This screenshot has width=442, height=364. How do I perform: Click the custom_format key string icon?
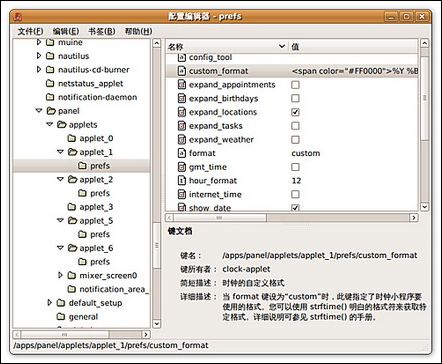181,71
